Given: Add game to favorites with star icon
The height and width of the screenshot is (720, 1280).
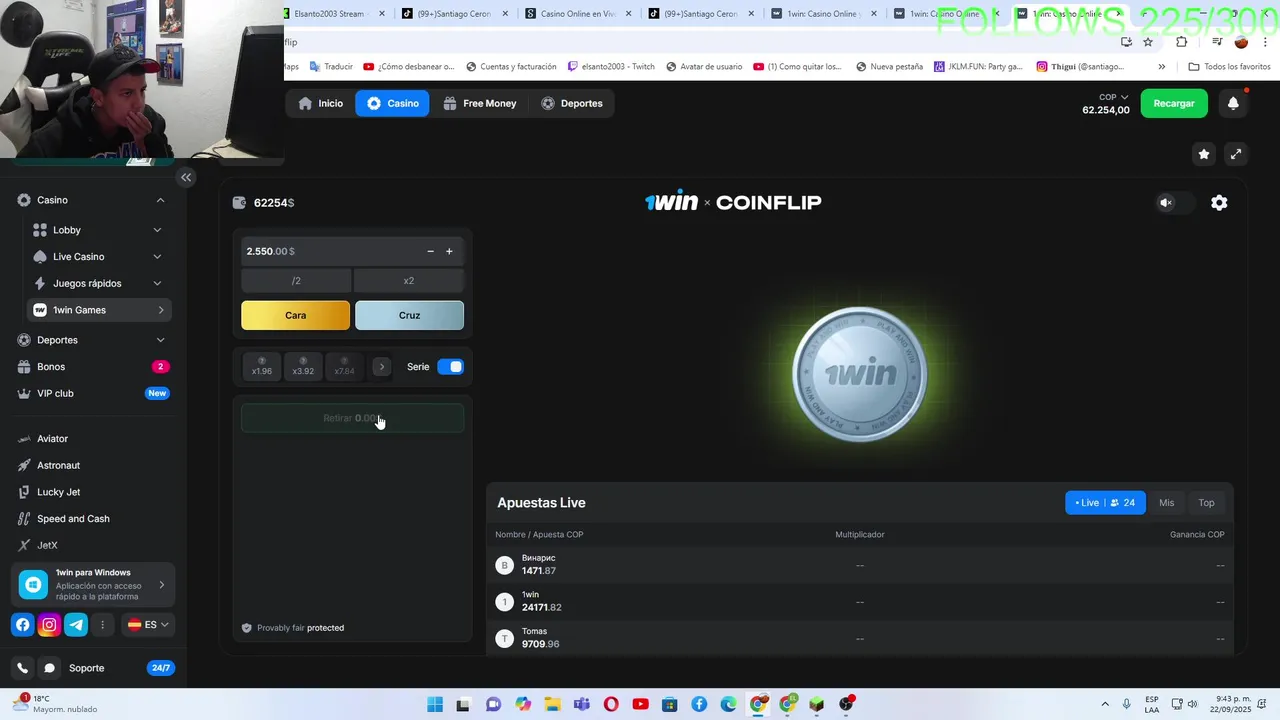Looking at the screenshot, I should coord(1204,154).
